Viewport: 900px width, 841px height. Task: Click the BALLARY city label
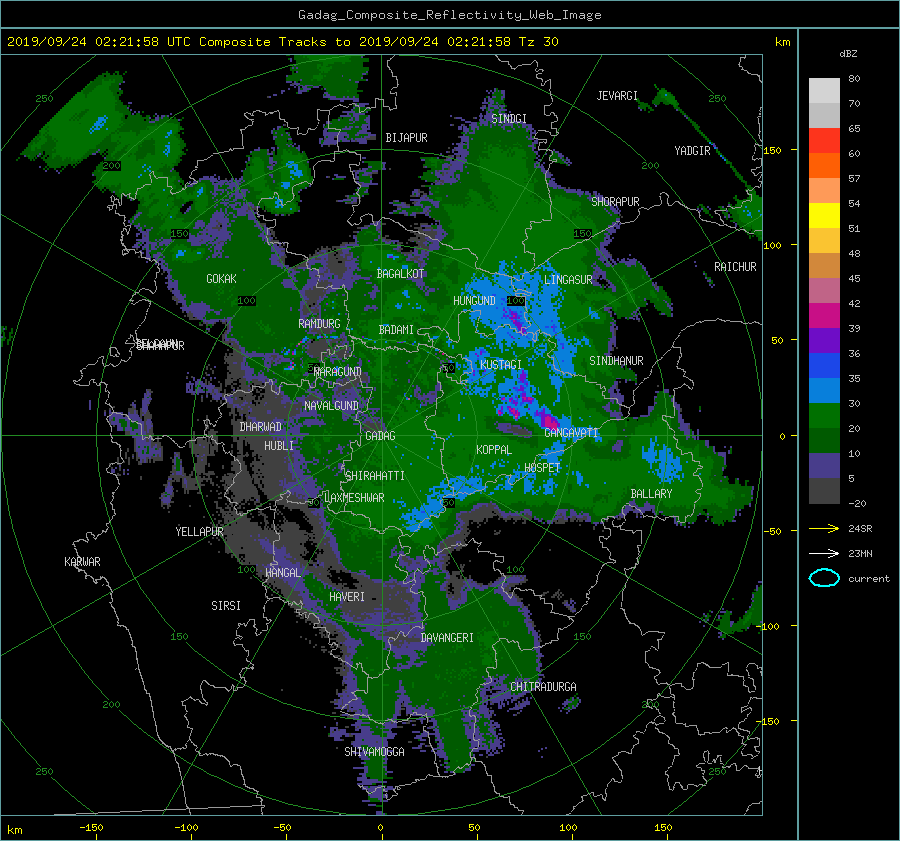click(x=651, y=494)
